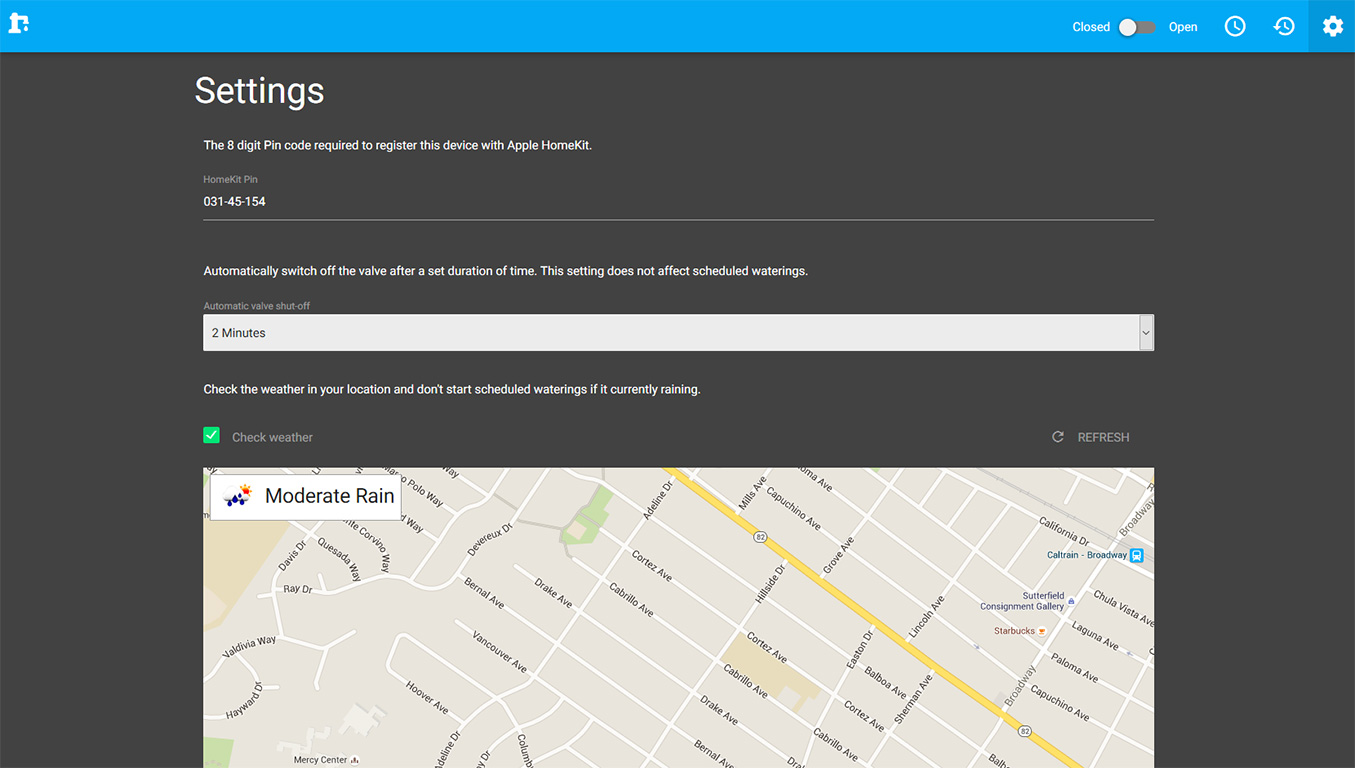The image size is (1355, 768).
Task: Click the 'Valdivia Way' street label
Action: pos(249,647)
